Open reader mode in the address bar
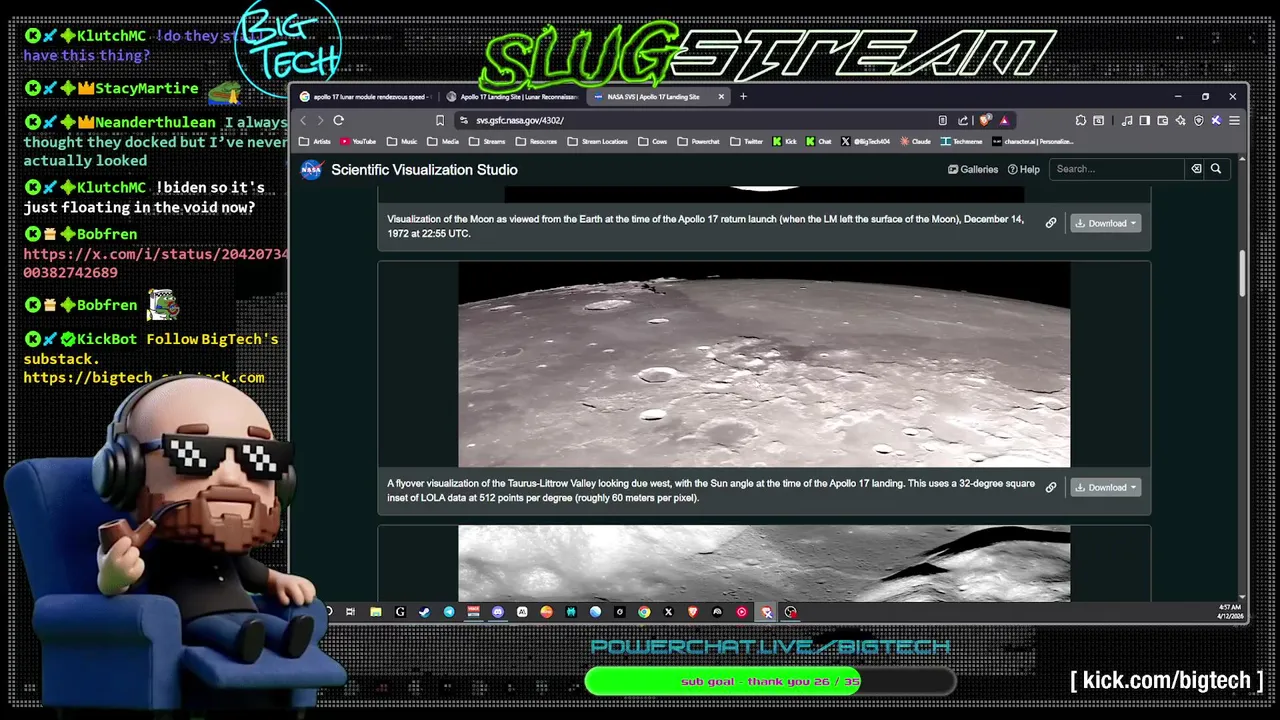 942,120
